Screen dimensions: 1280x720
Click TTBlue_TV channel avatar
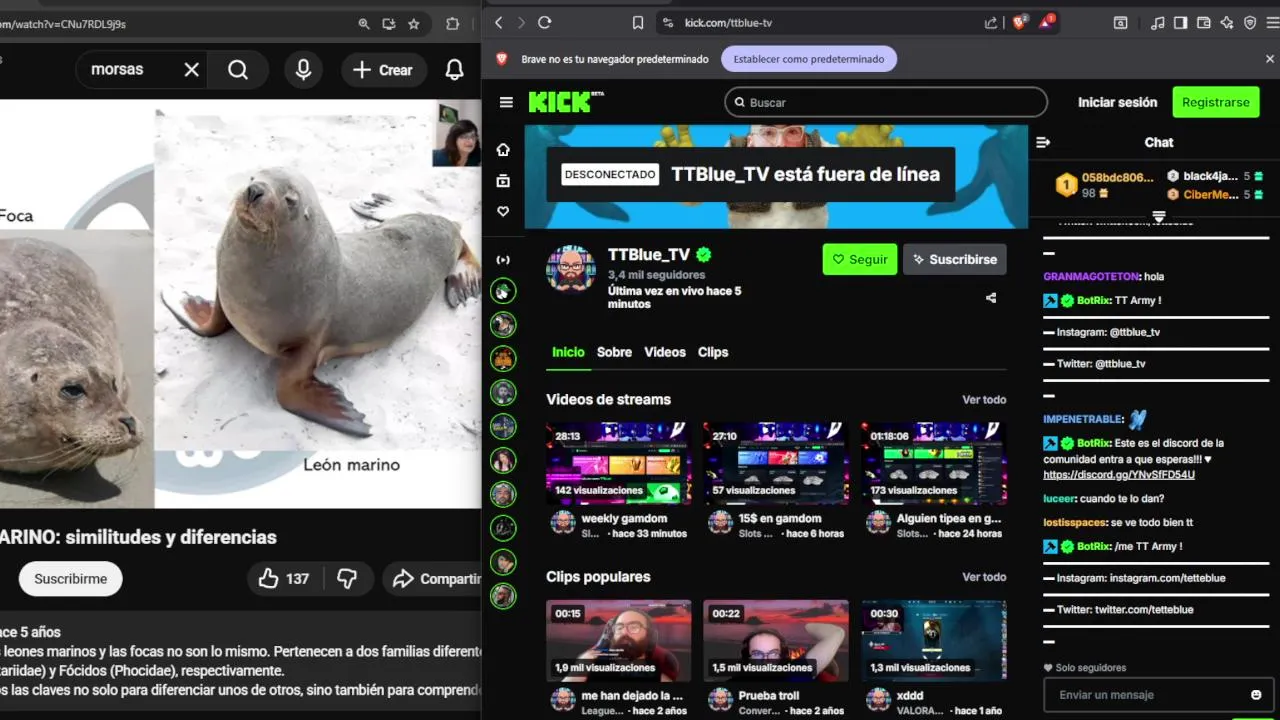click(571, 269)
